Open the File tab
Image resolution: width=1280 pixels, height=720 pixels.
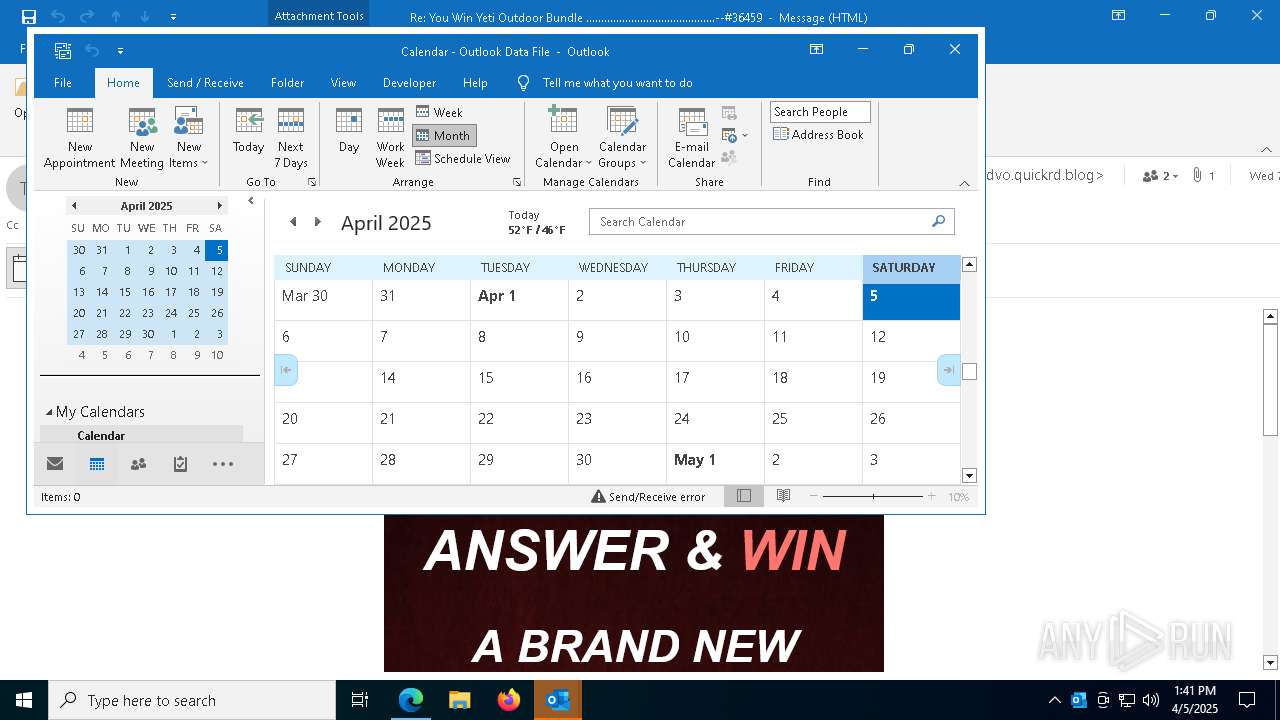tap(63, 83)
